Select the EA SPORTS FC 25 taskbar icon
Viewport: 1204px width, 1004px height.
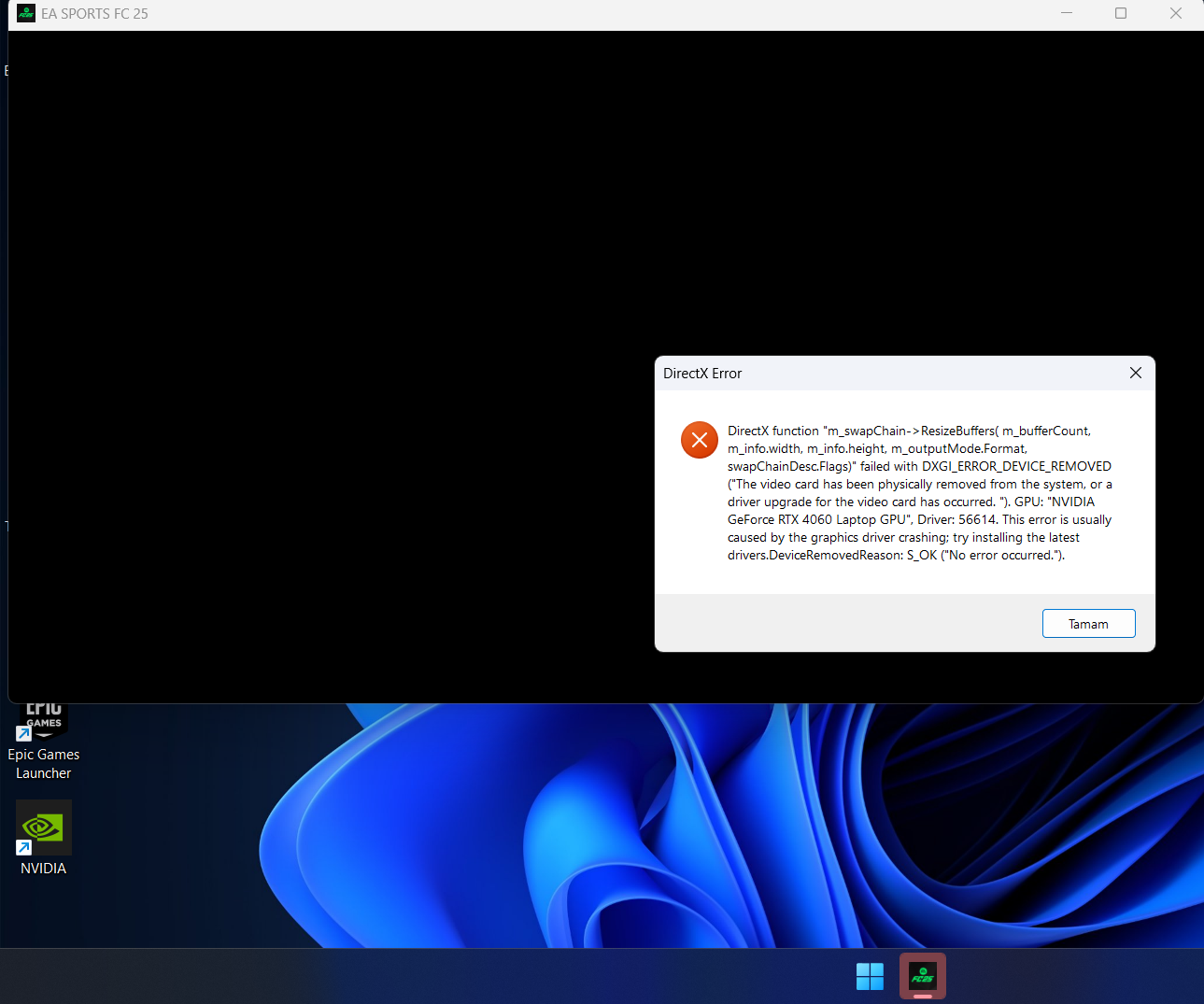pyautogui.click(x=923, y=976)
